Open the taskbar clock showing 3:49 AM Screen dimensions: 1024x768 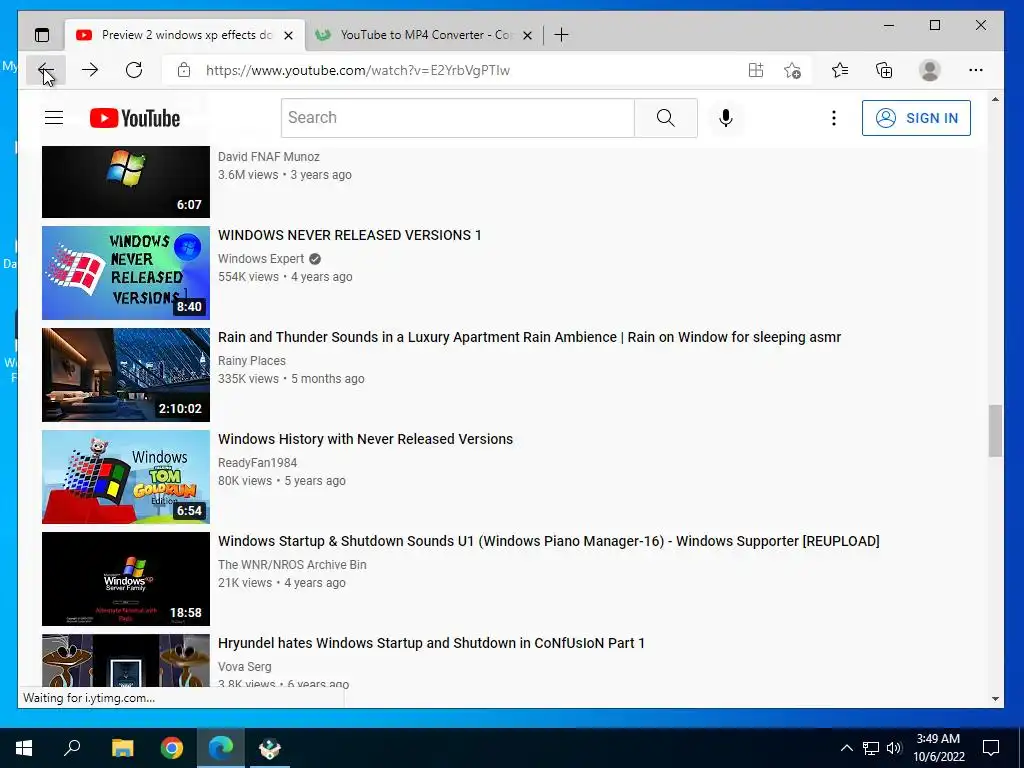[938, 748]
